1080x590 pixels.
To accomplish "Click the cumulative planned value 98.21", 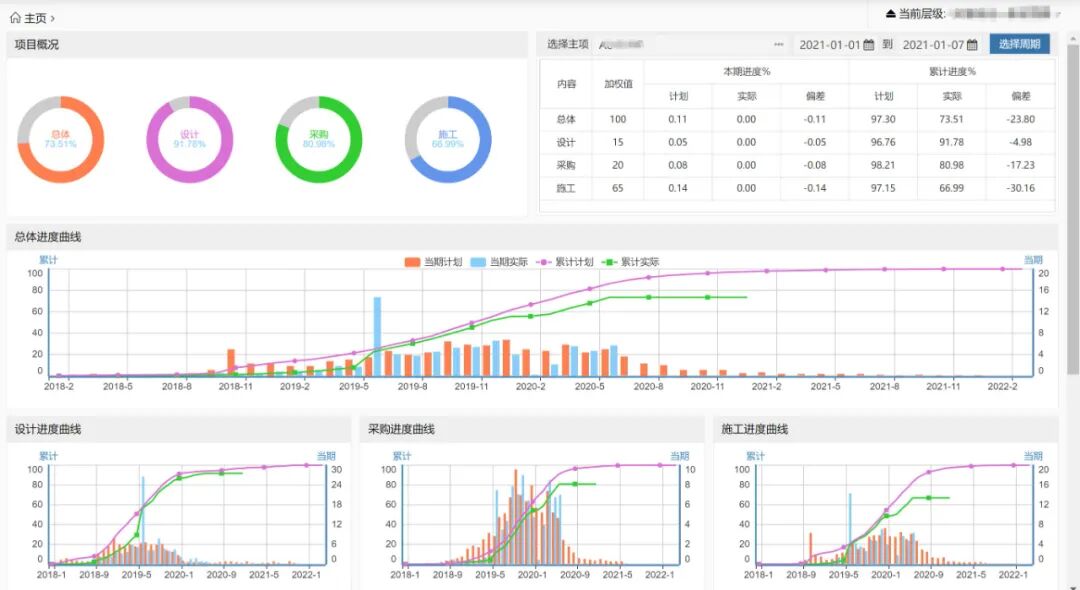I will (883, 165).
